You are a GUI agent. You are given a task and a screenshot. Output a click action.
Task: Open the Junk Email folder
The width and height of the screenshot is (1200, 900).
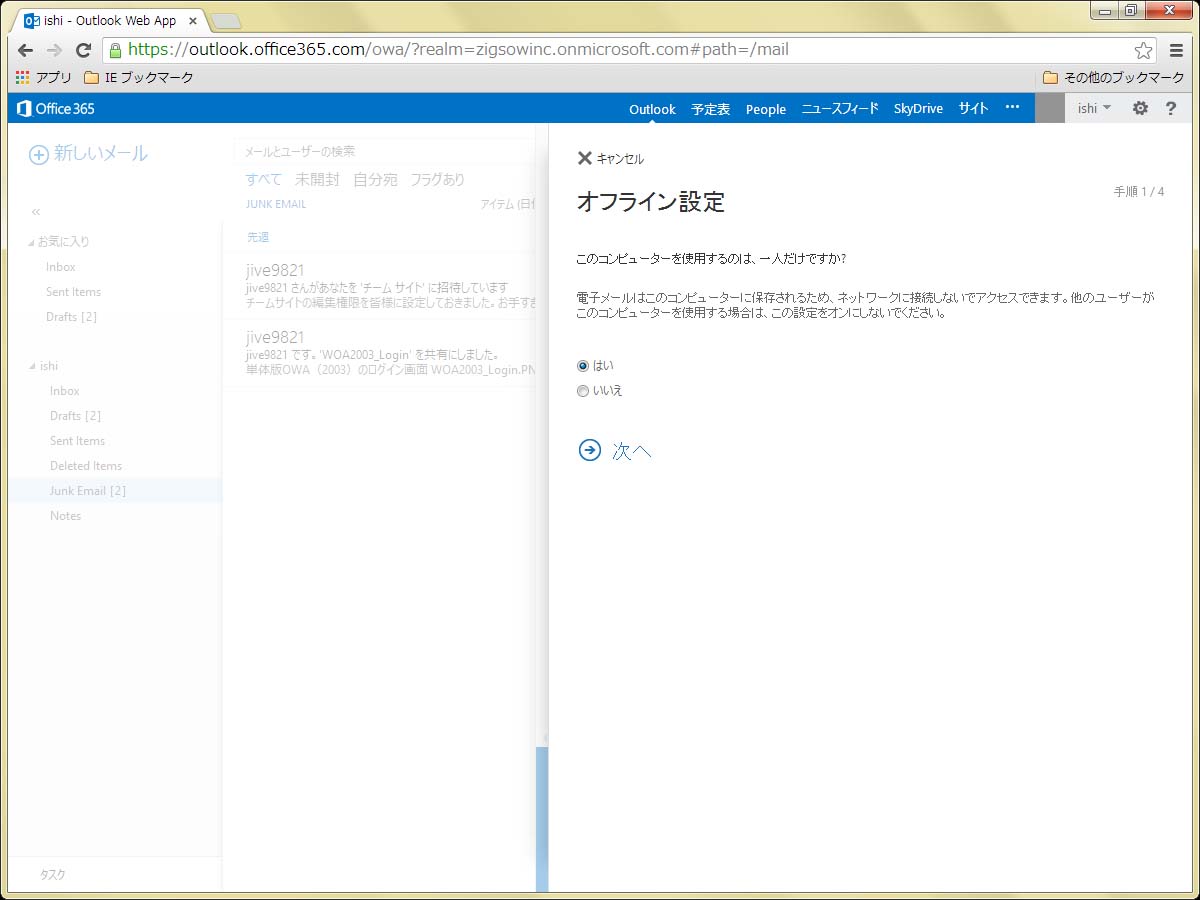point(88,491)
